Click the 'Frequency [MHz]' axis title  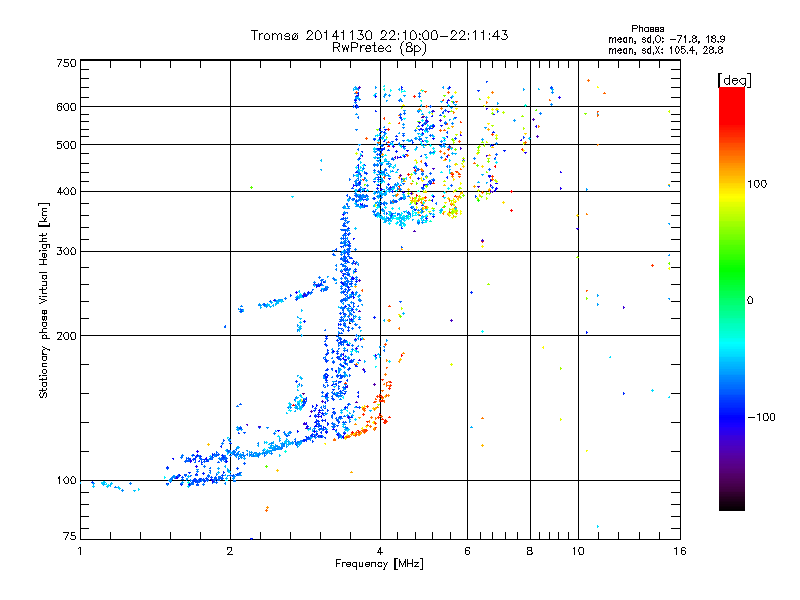pyautogui.click(x=379, y=564)
